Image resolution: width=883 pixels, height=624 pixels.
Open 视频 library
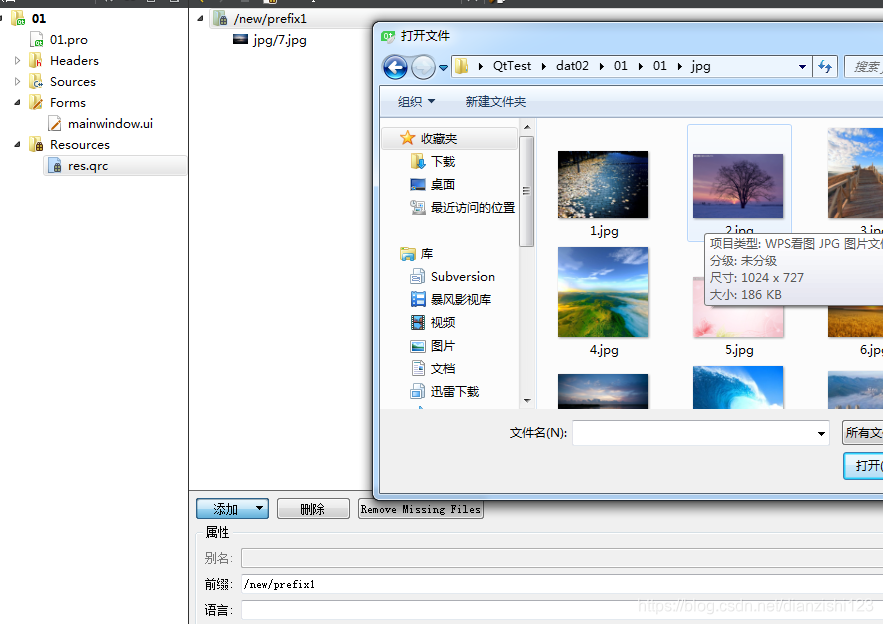443,323
